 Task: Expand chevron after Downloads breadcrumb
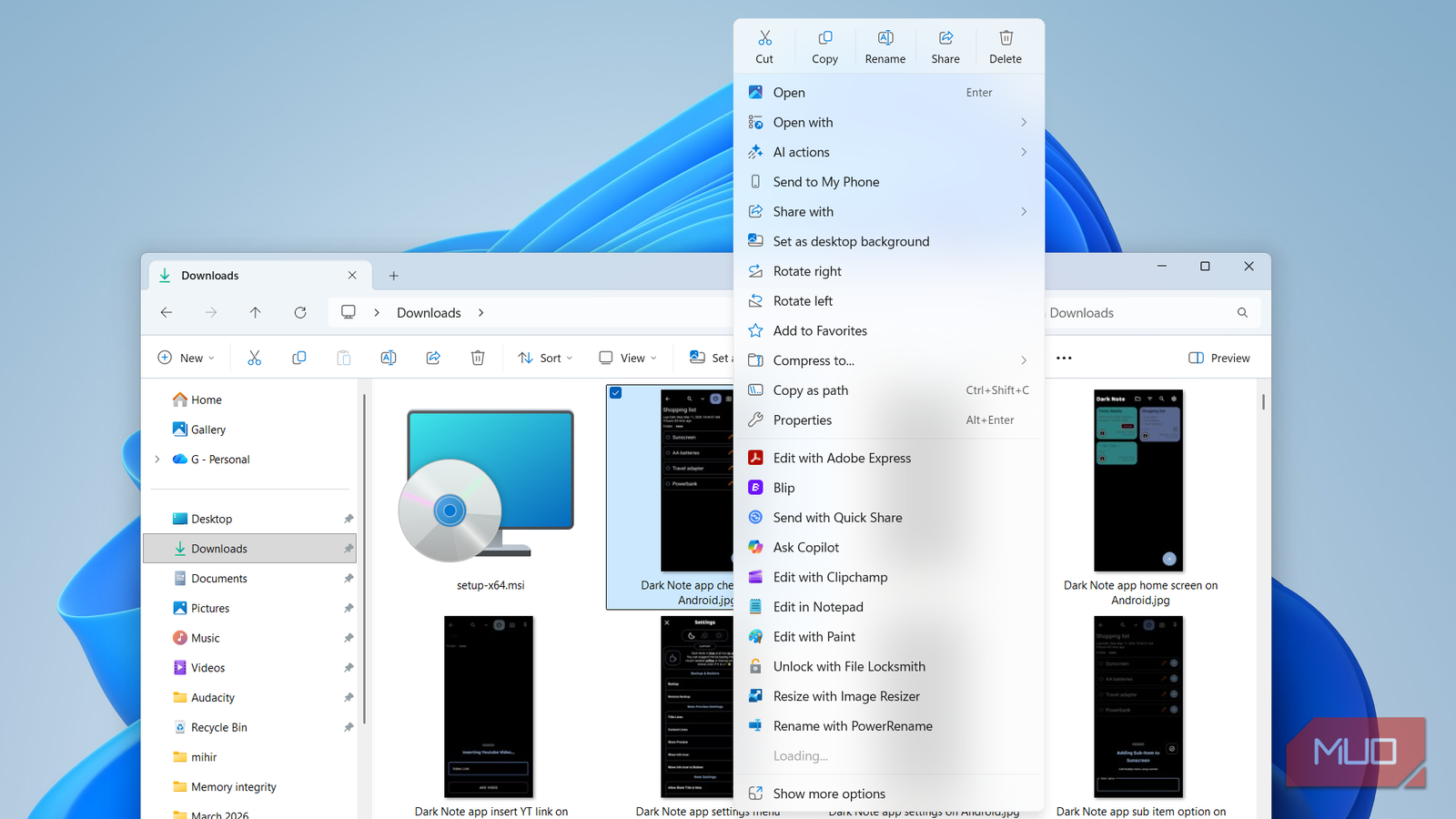coord(481,313)
